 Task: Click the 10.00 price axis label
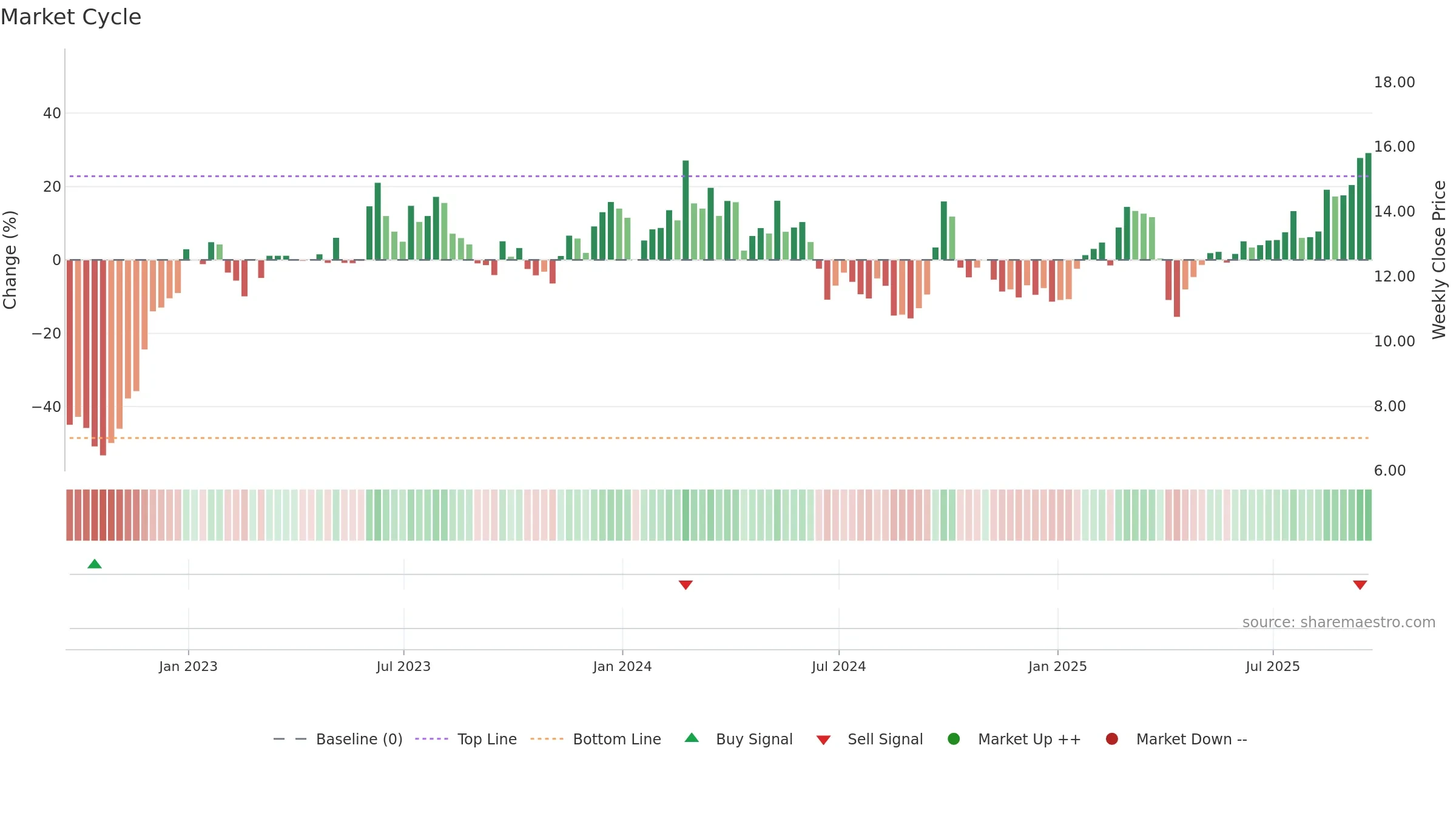[1394, 342]
